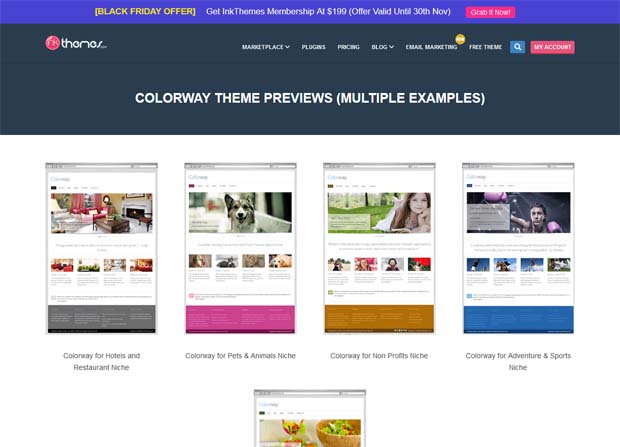Click the Colorway Theme Previews heading

point(310,98)
